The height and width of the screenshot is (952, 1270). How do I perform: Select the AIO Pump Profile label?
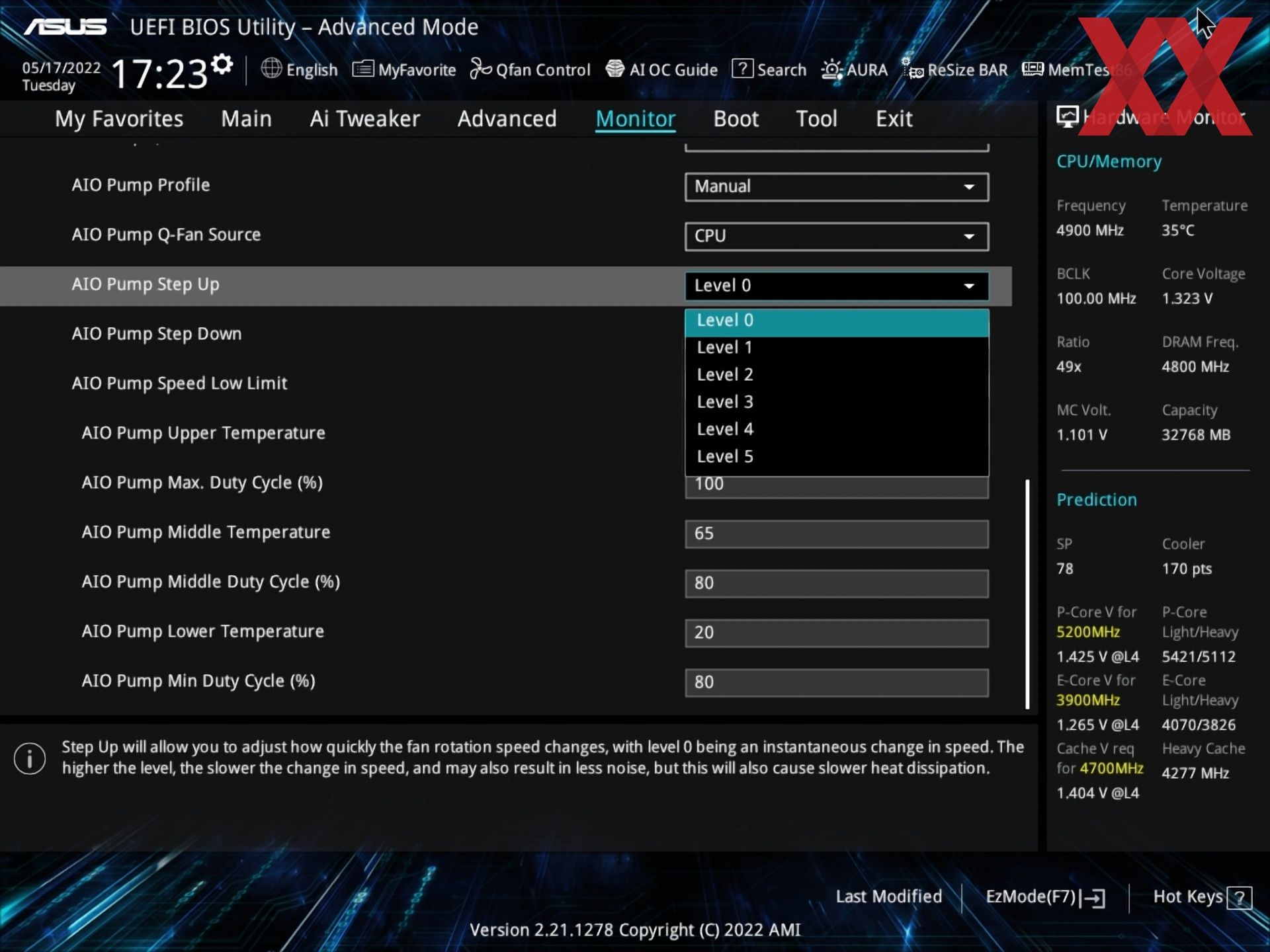coord(140,185)
